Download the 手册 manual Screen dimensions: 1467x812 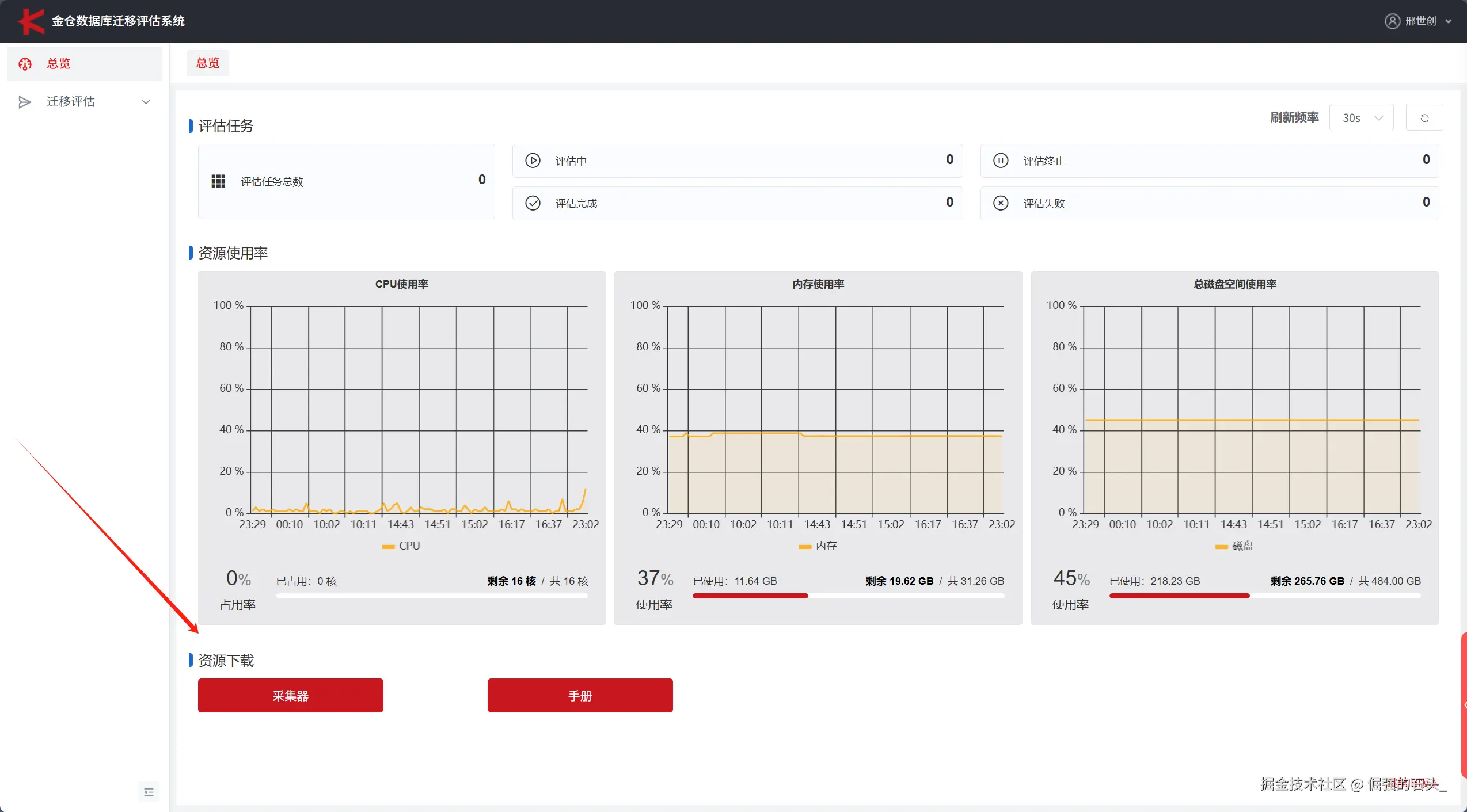[x=580, y=695]
